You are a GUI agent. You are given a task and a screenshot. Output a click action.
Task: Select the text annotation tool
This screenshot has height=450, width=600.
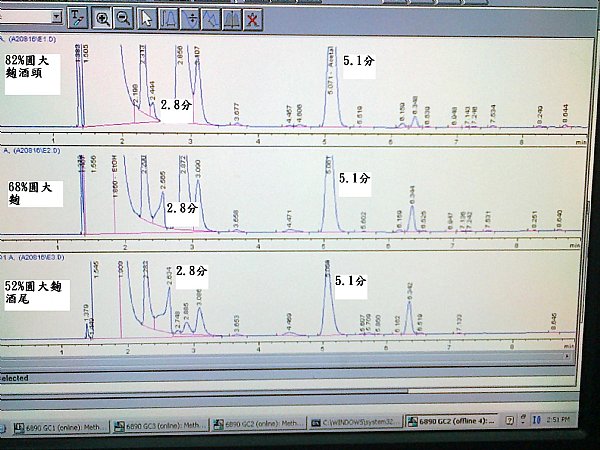pos(78,18)
